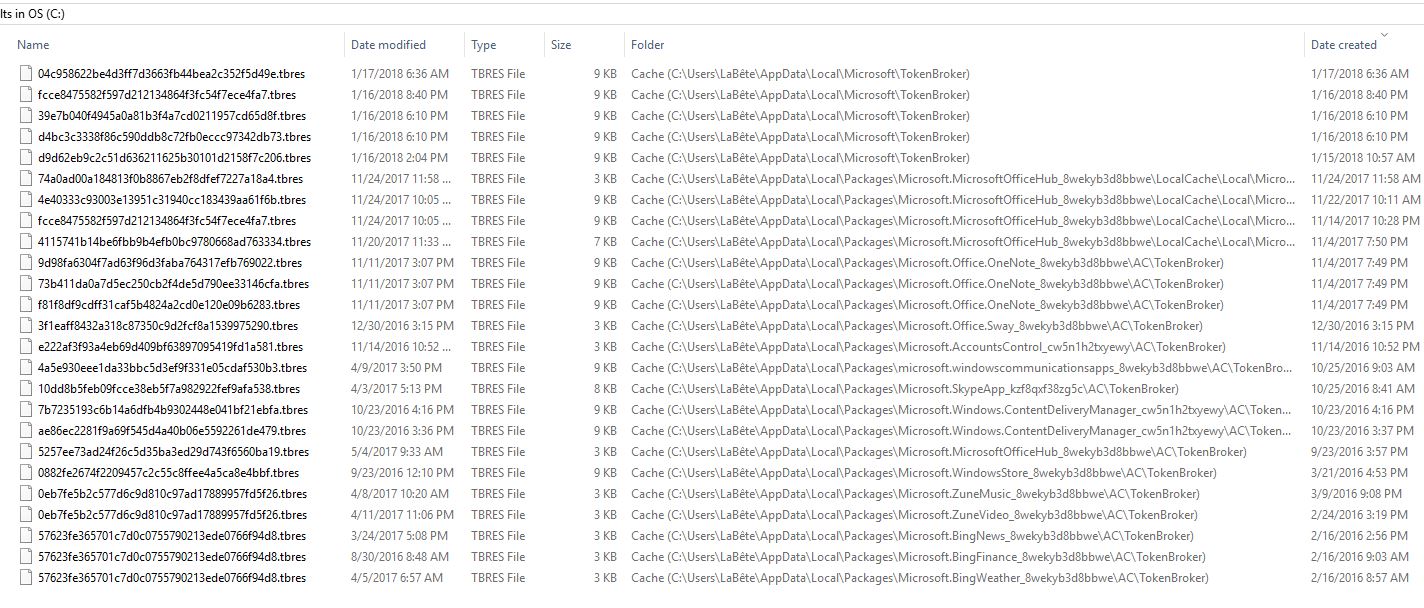Screen dimensions: 1424x608
Task: Select file name 5257ee73ad24f26c5d35ba3ed29d743f6560ba19.tbres
Action: tap(173, 452)
